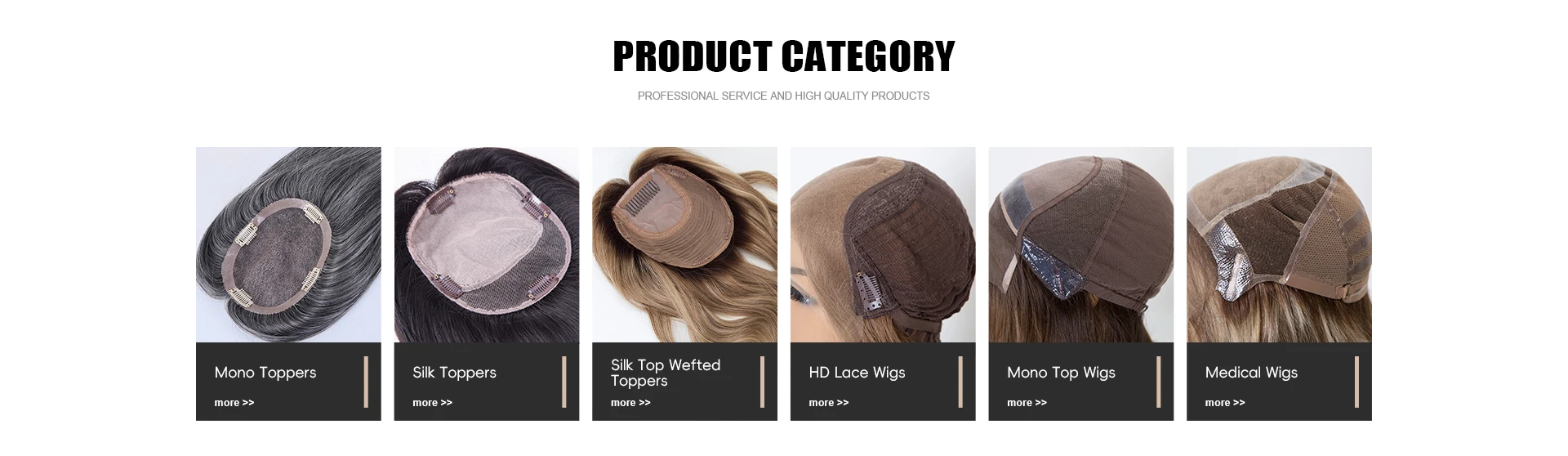
Task: Click the HD Lace Wigs category title
Action: (x=857, y=373)
